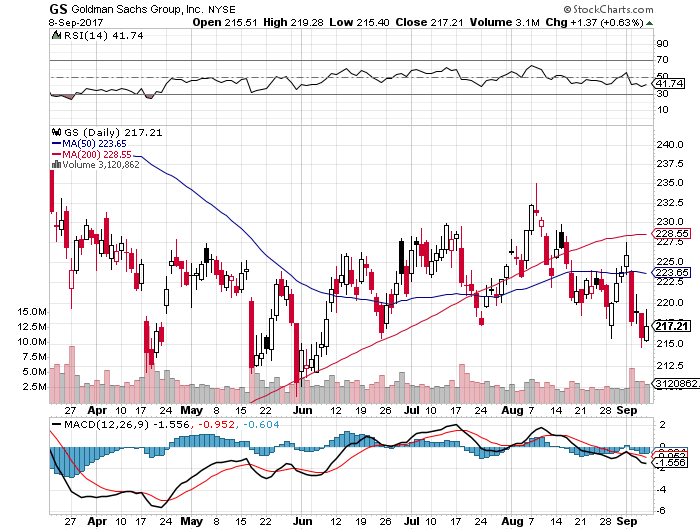Click Jul on the MACD panel date axis
The height and width of the screenshot is (530, 700).
click(412, 521)
